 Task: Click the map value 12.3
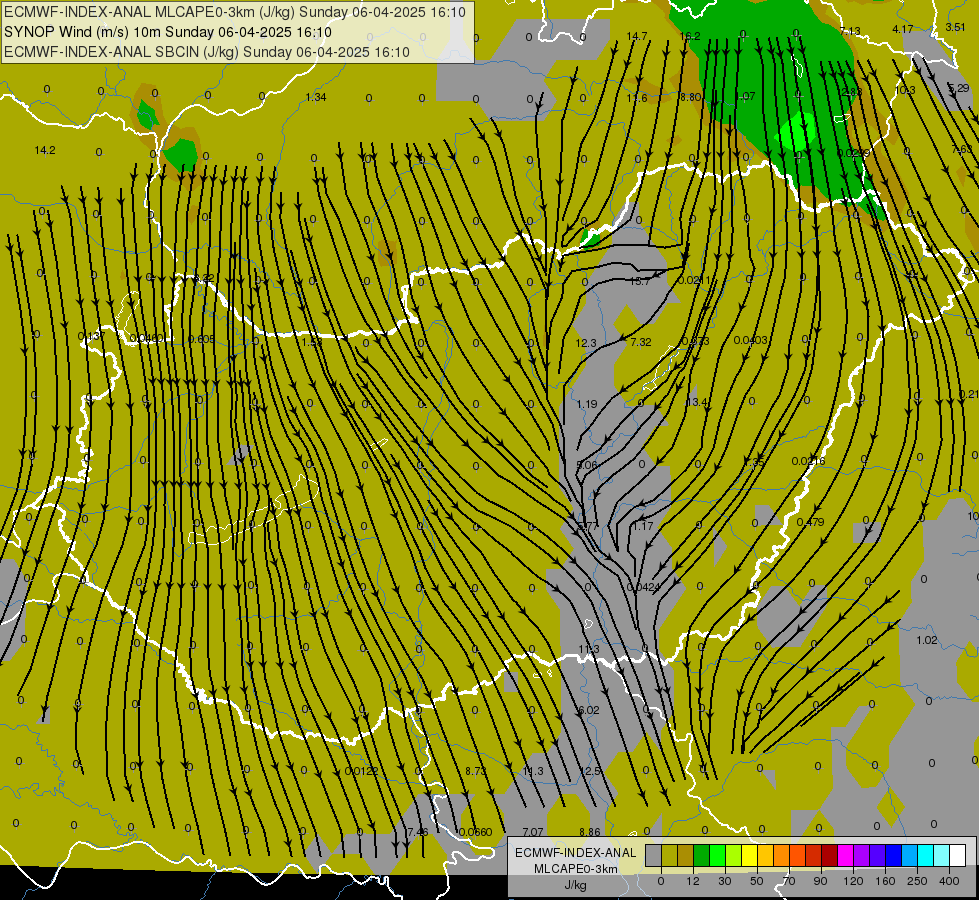[x=586, y=343]
